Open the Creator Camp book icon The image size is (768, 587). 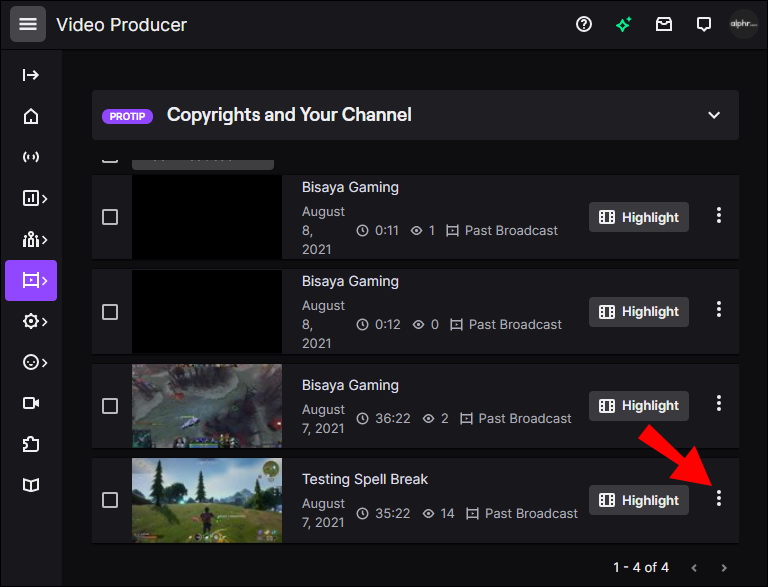31,485
